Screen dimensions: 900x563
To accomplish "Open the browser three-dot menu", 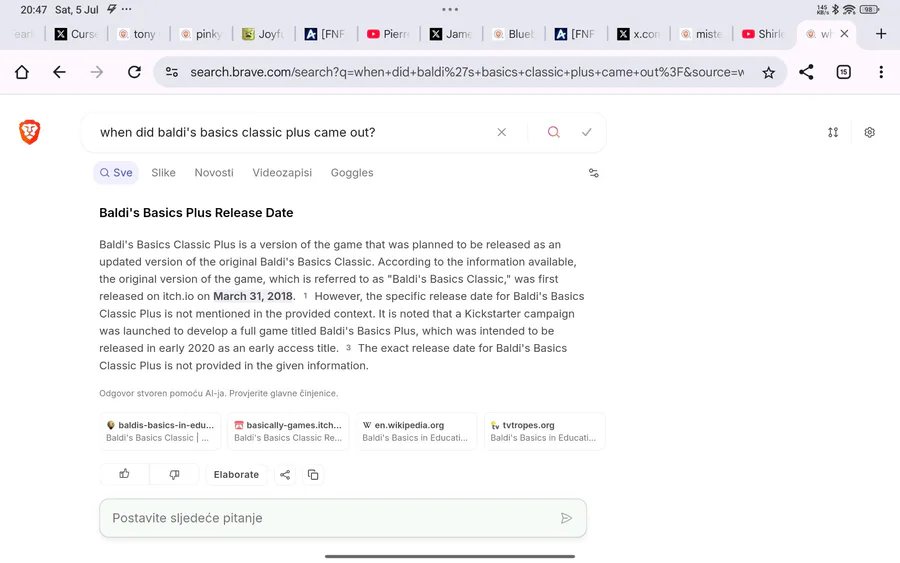I will pos(881,72).
